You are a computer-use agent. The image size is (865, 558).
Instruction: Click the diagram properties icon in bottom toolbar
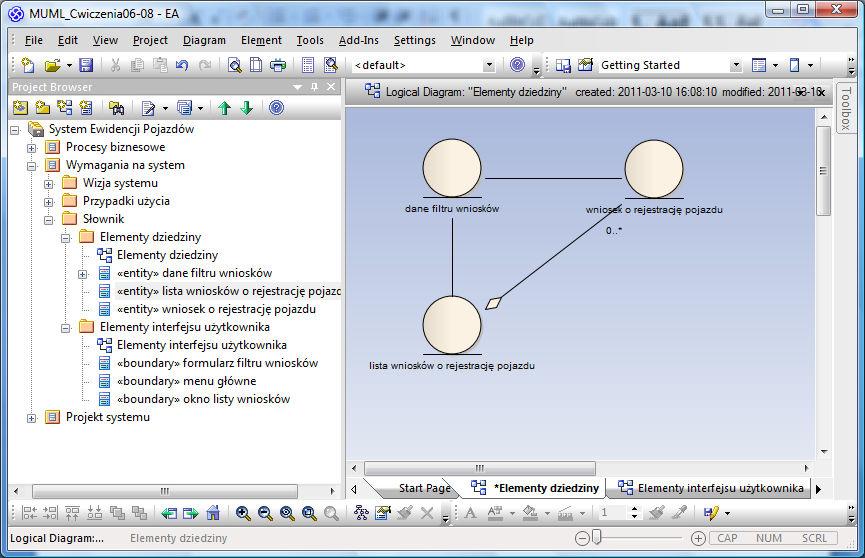coord(383,513)
